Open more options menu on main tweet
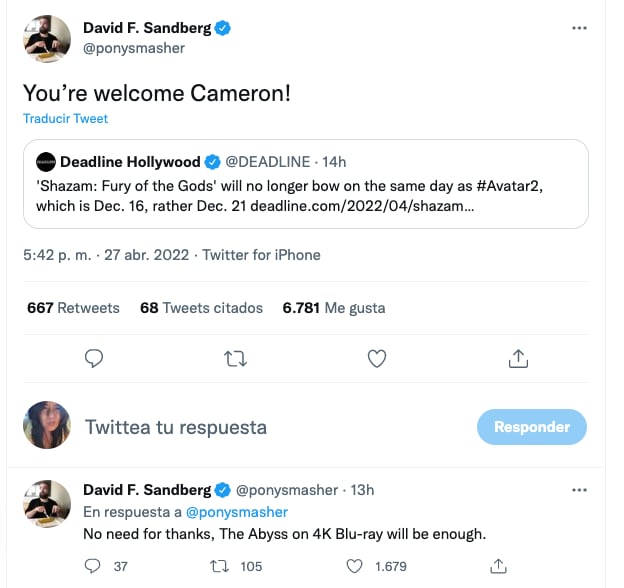 tap(579, 28)
